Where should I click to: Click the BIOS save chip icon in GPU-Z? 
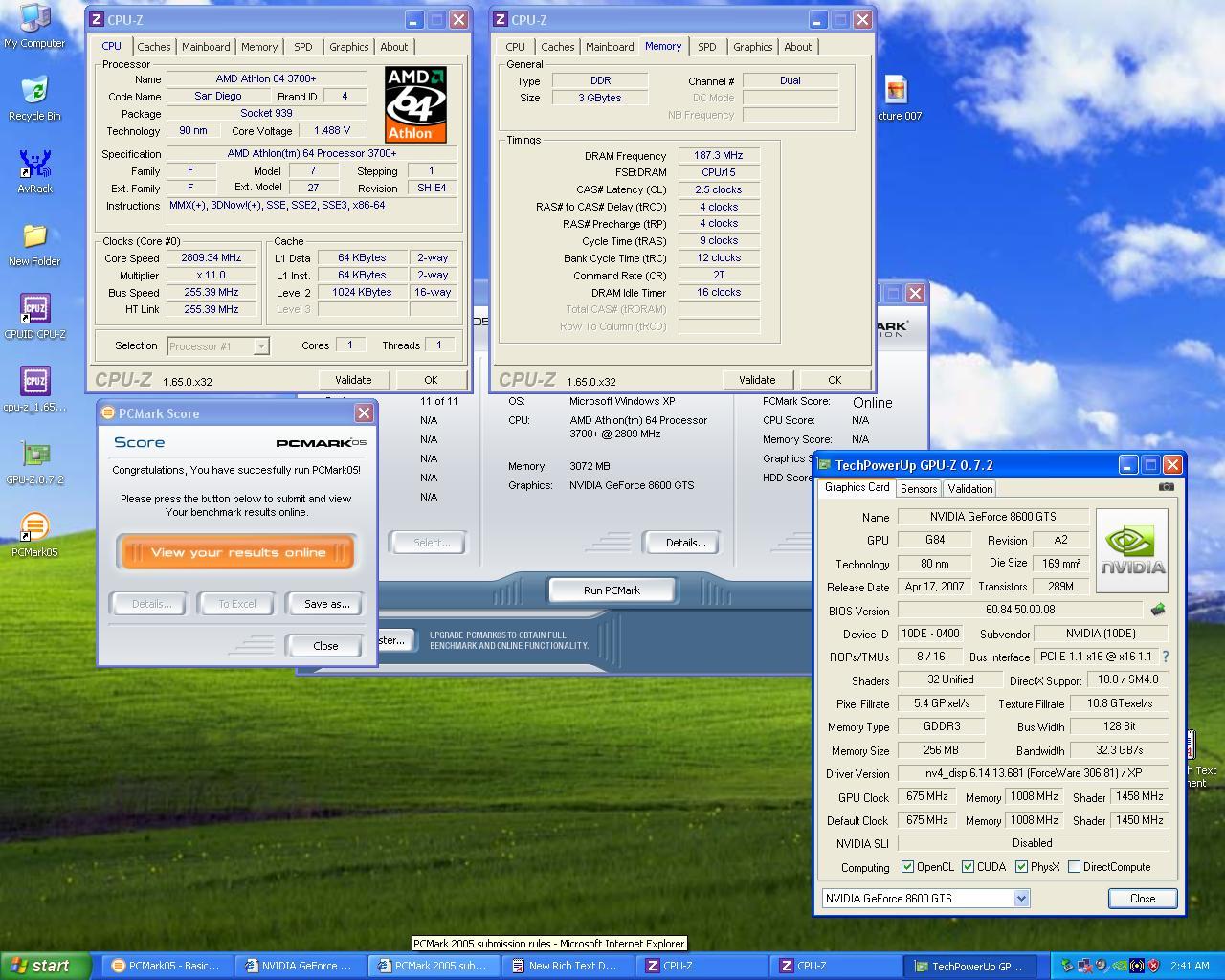[x=1157, y=610]
